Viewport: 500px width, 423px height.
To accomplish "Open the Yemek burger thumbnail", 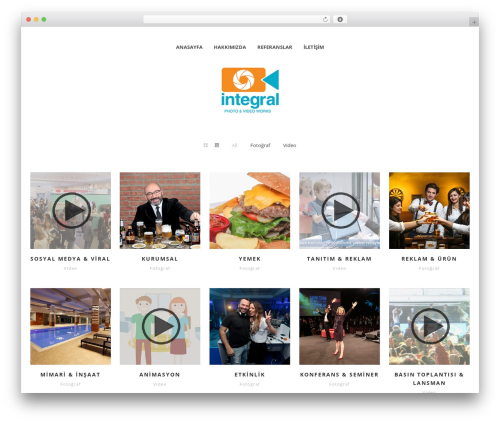I will [250, 210].
